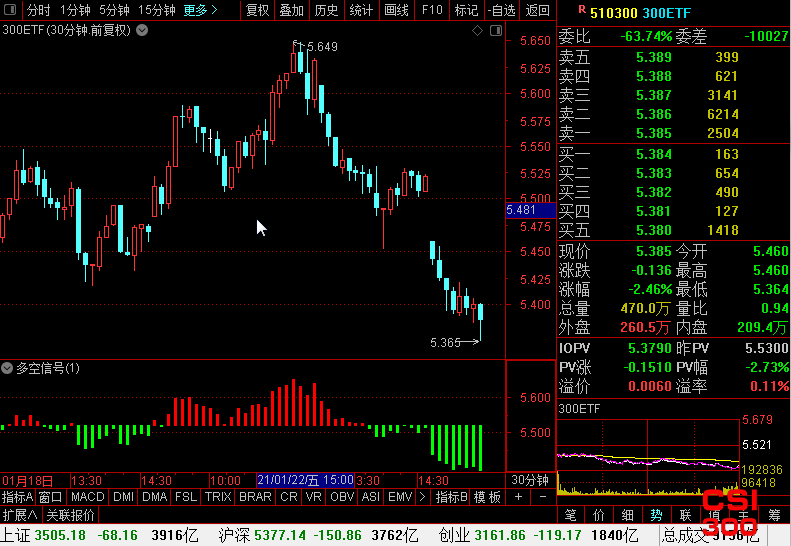Viewport: 791px width, 546px height.
Task: Click the 创业 index value 3161.86
Action: (x=499, y=535)
